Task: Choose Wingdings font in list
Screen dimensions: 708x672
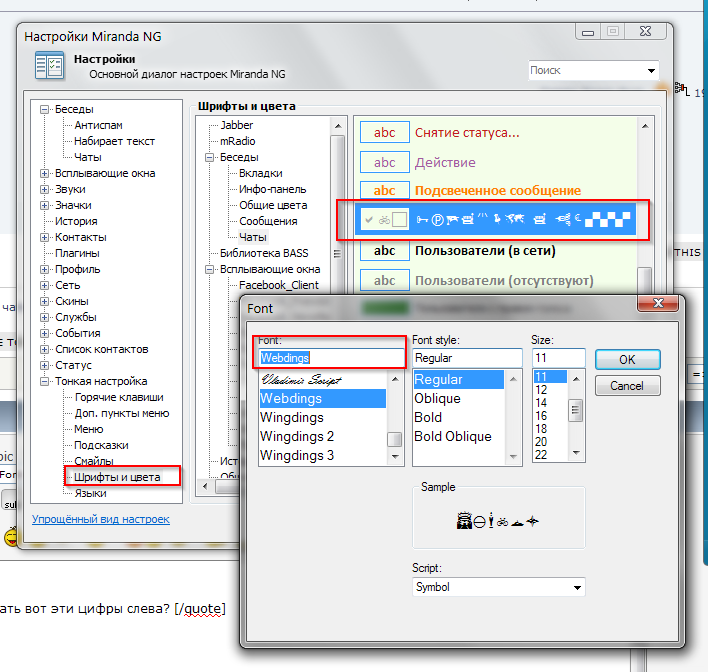Action: pos(322,418)
